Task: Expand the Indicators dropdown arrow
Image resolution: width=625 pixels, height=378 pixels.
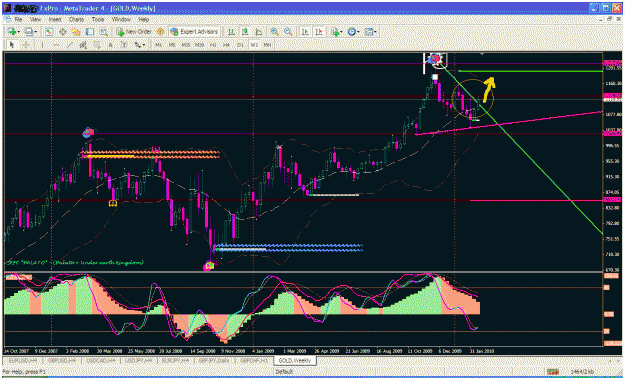Action: 342,32
